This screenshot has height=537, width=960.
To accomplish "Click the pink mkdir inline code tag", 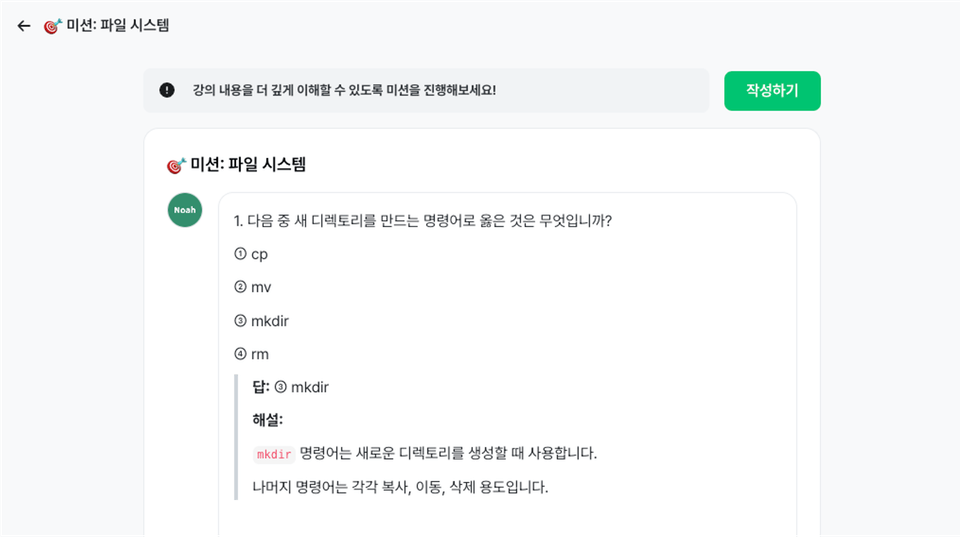I will click(274, 454).
